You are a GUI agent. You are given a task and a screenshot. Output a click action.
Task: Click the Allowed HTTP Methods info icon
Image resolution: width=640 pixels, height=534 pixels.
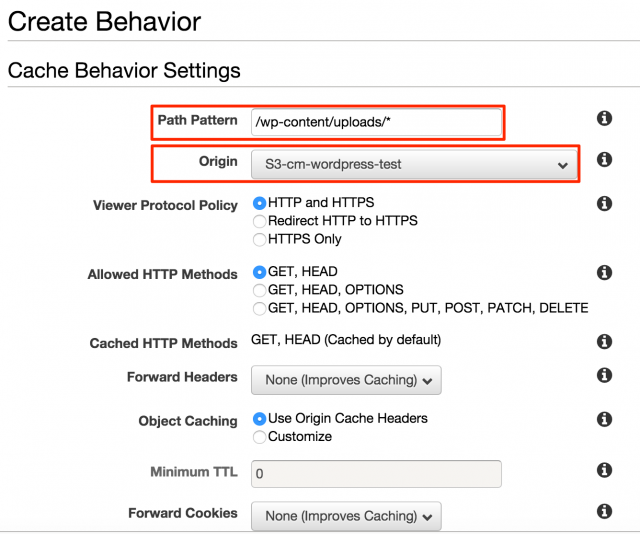(x=604, y=272)
